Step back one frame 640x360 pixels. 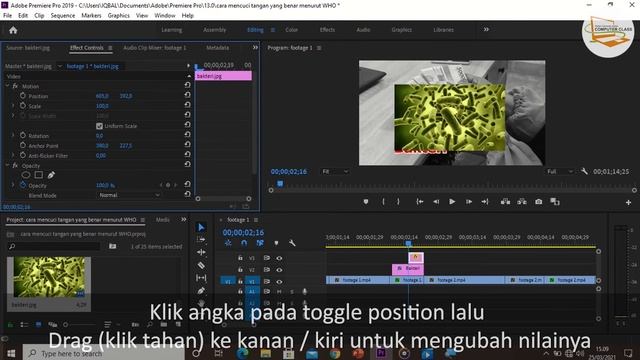click(436, 202)
